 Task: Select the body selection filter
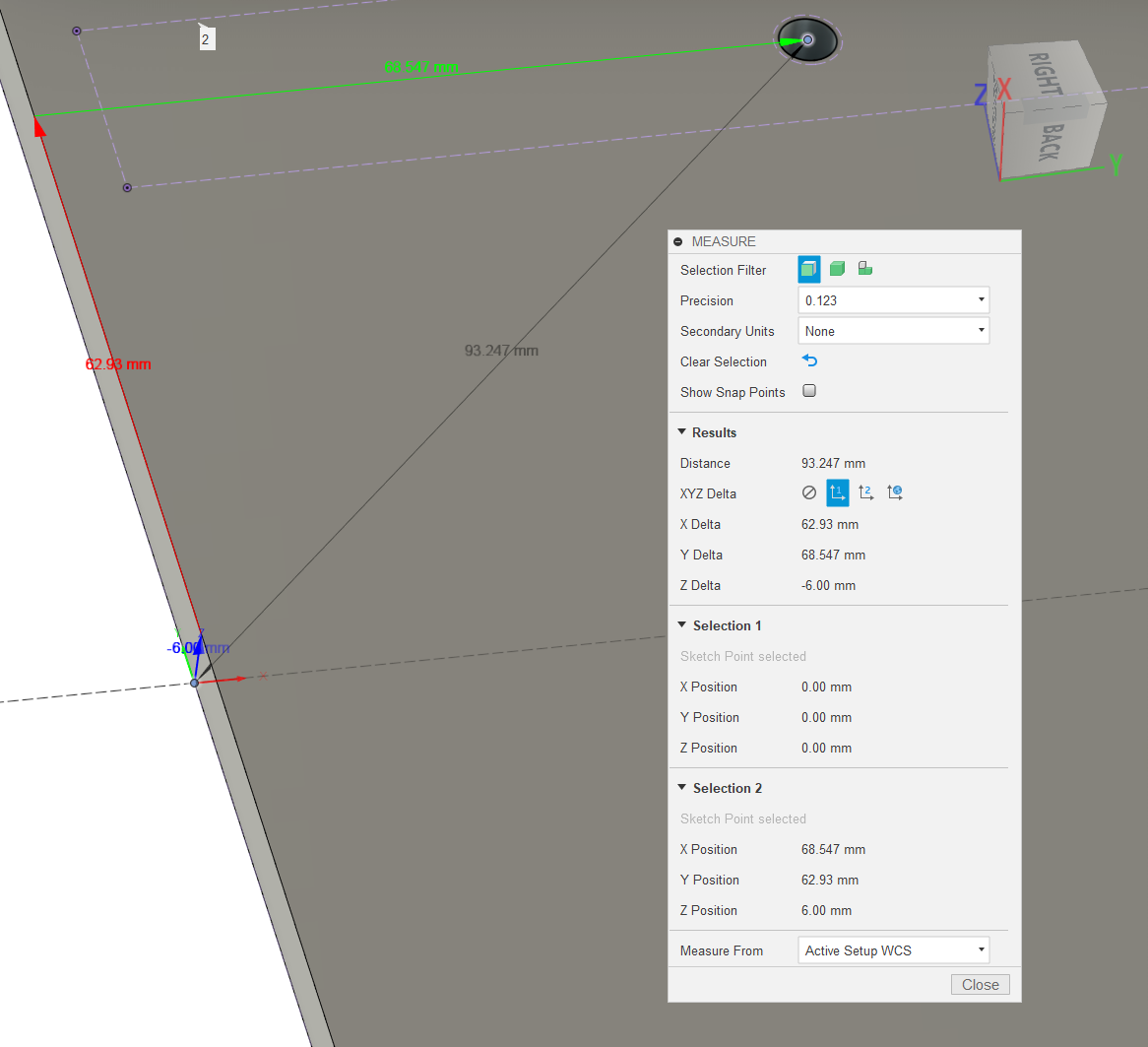837,268
